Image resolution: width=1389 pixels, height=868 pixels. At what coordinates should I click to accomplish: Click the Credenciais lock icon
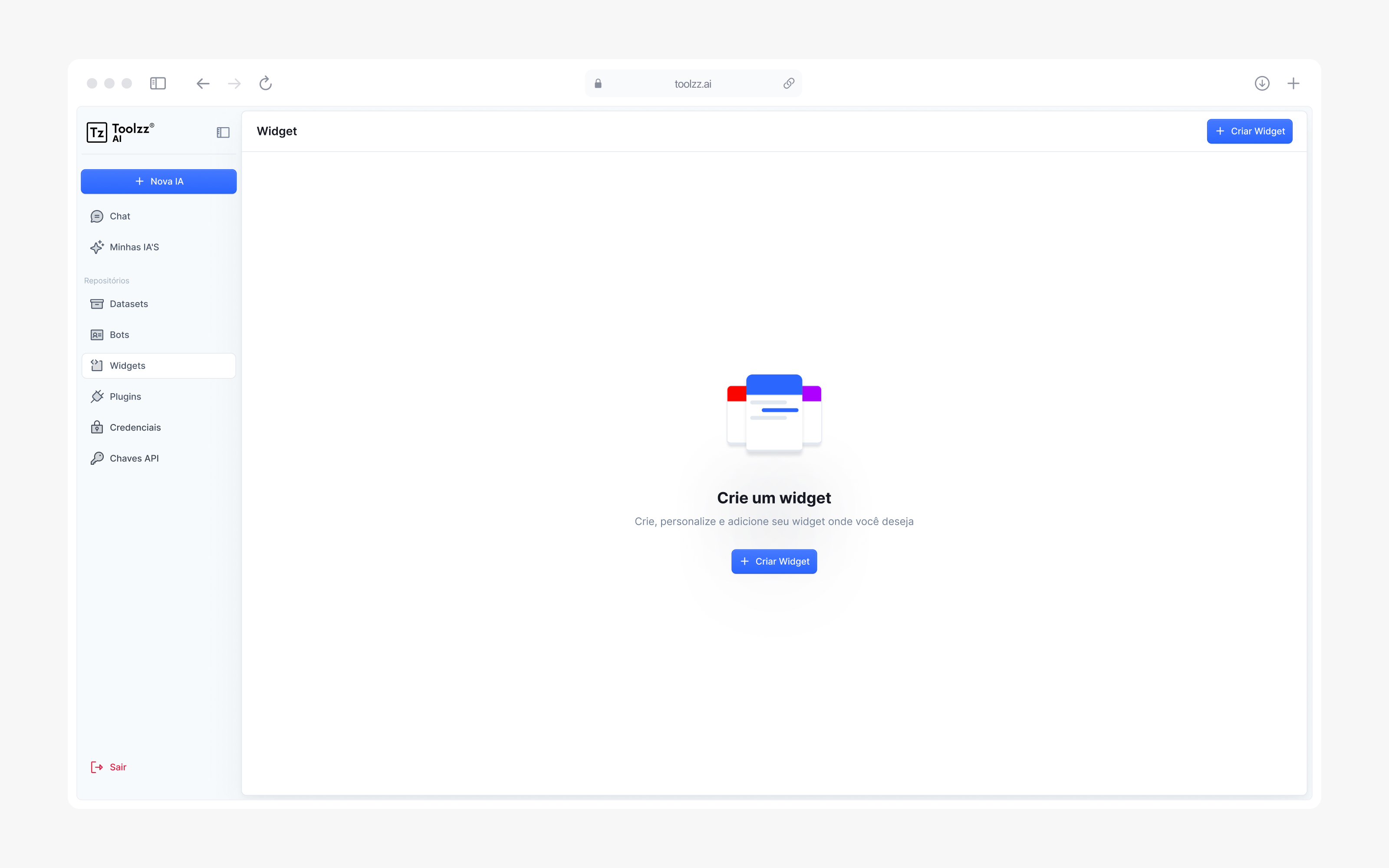coord(97,427)
